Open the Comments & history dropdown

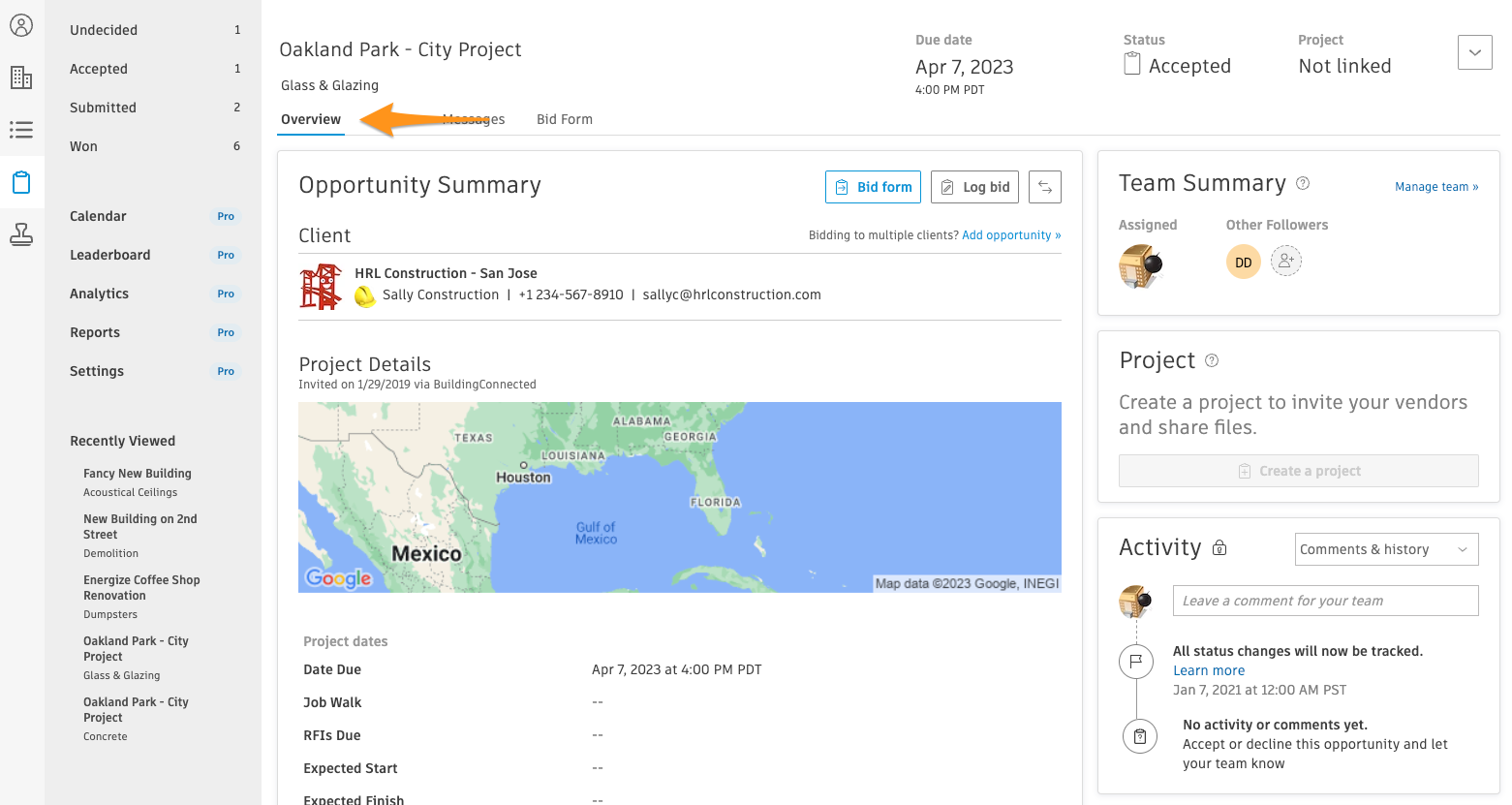[x=1386, y=549]
